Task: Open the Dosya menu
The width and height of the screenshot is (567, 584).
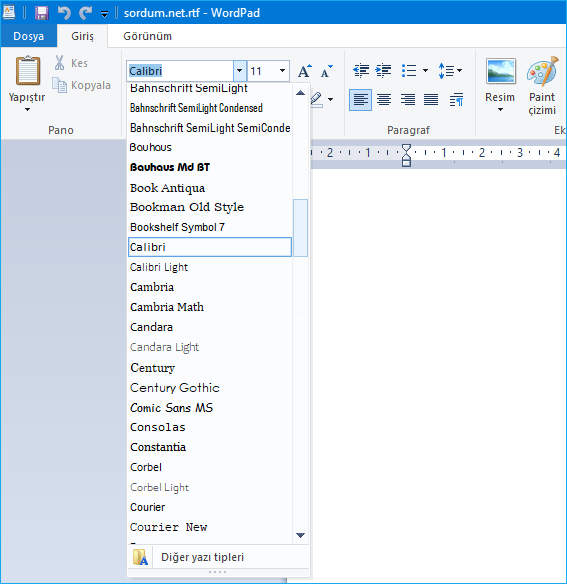Action: [x=28, y=36]
